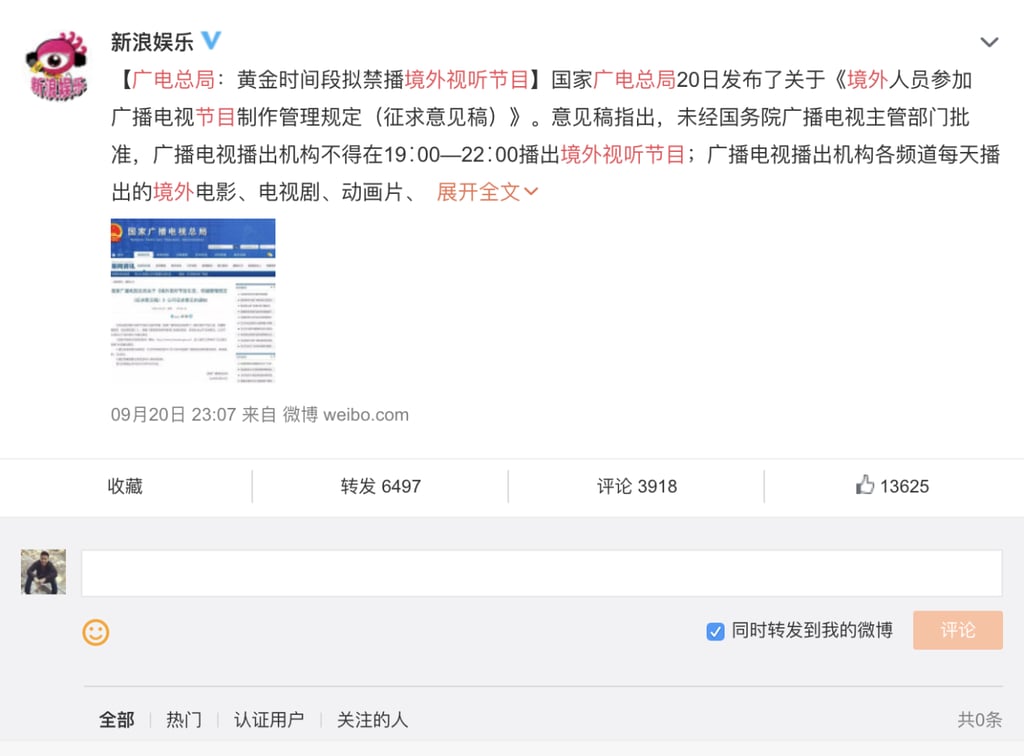The width and height of the screenshot is (1024, 756).
Task: Uncheck 同时转发到我的微博
Action: pos(715,631)
